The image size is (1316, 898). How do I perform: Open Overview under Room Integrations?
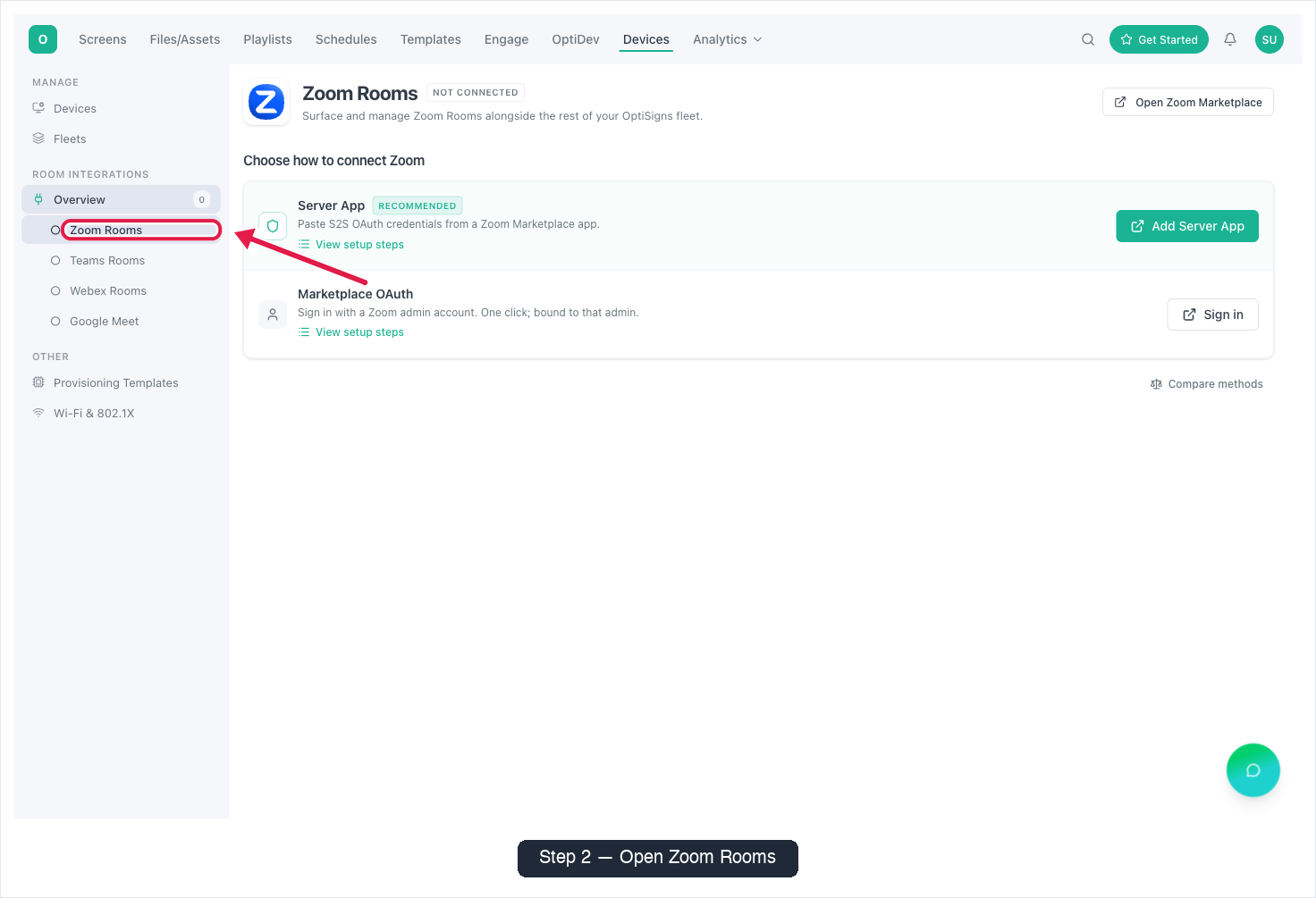pos(122,199)
